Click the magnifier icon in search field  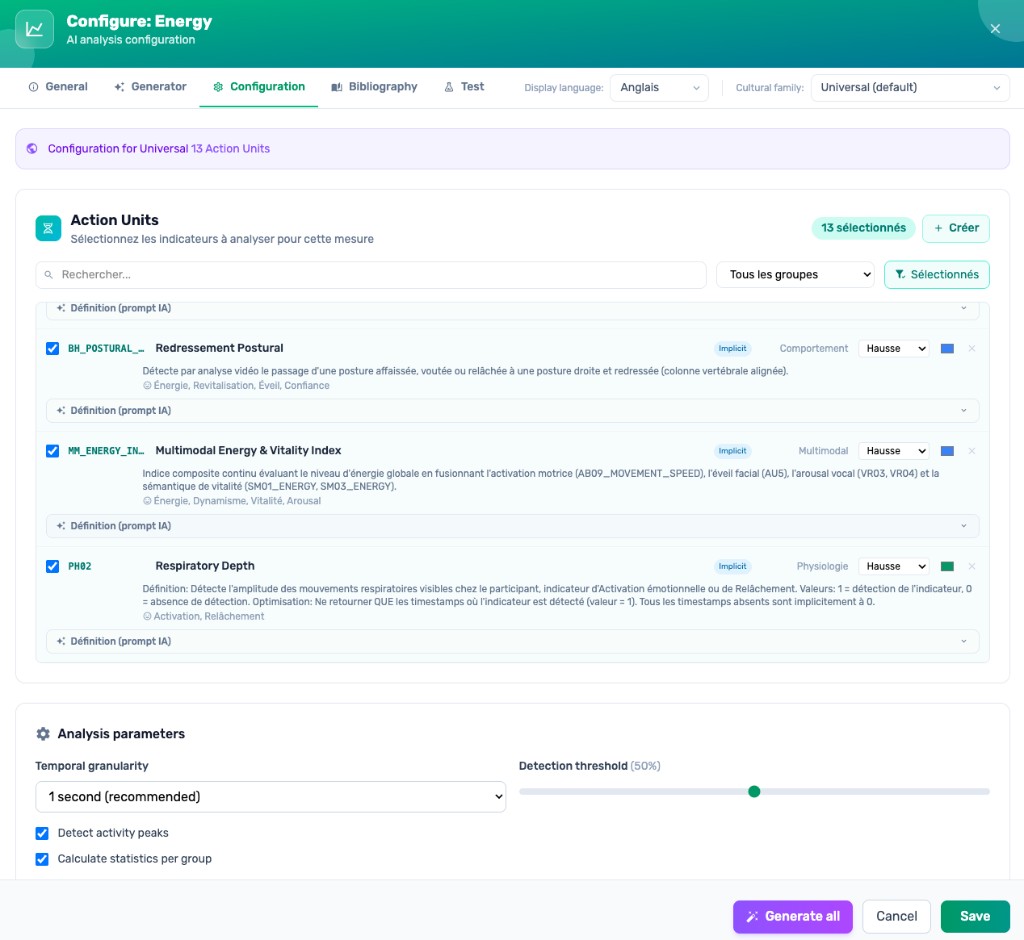49,275
